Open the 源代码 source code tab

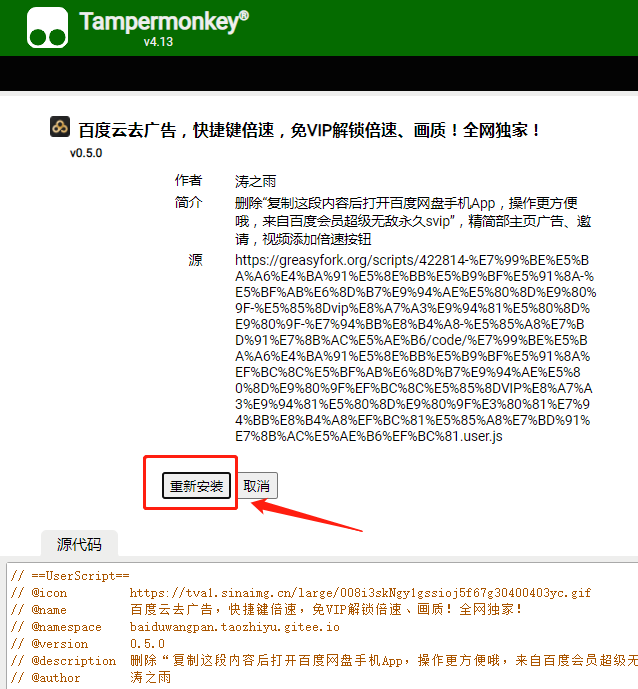click(x=79, y=544)
